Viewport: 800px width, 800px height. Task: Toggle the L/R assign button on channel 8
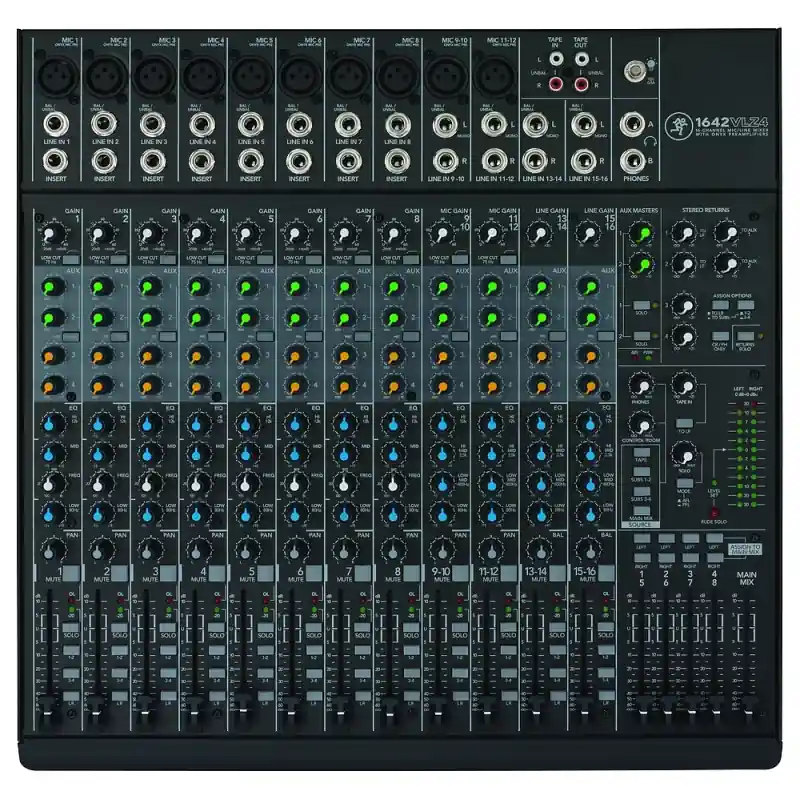411,696
